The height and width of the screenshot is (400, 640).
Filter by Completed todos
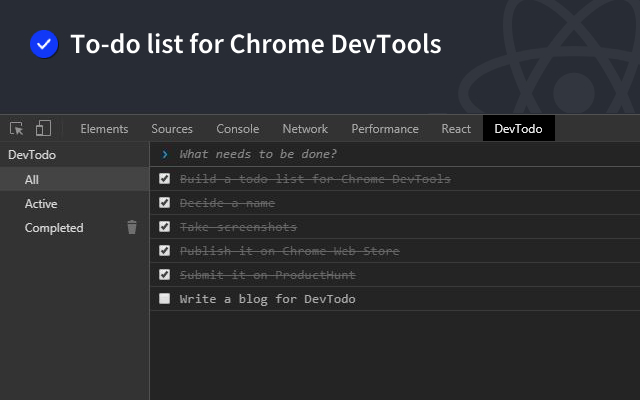pos(54,228)
